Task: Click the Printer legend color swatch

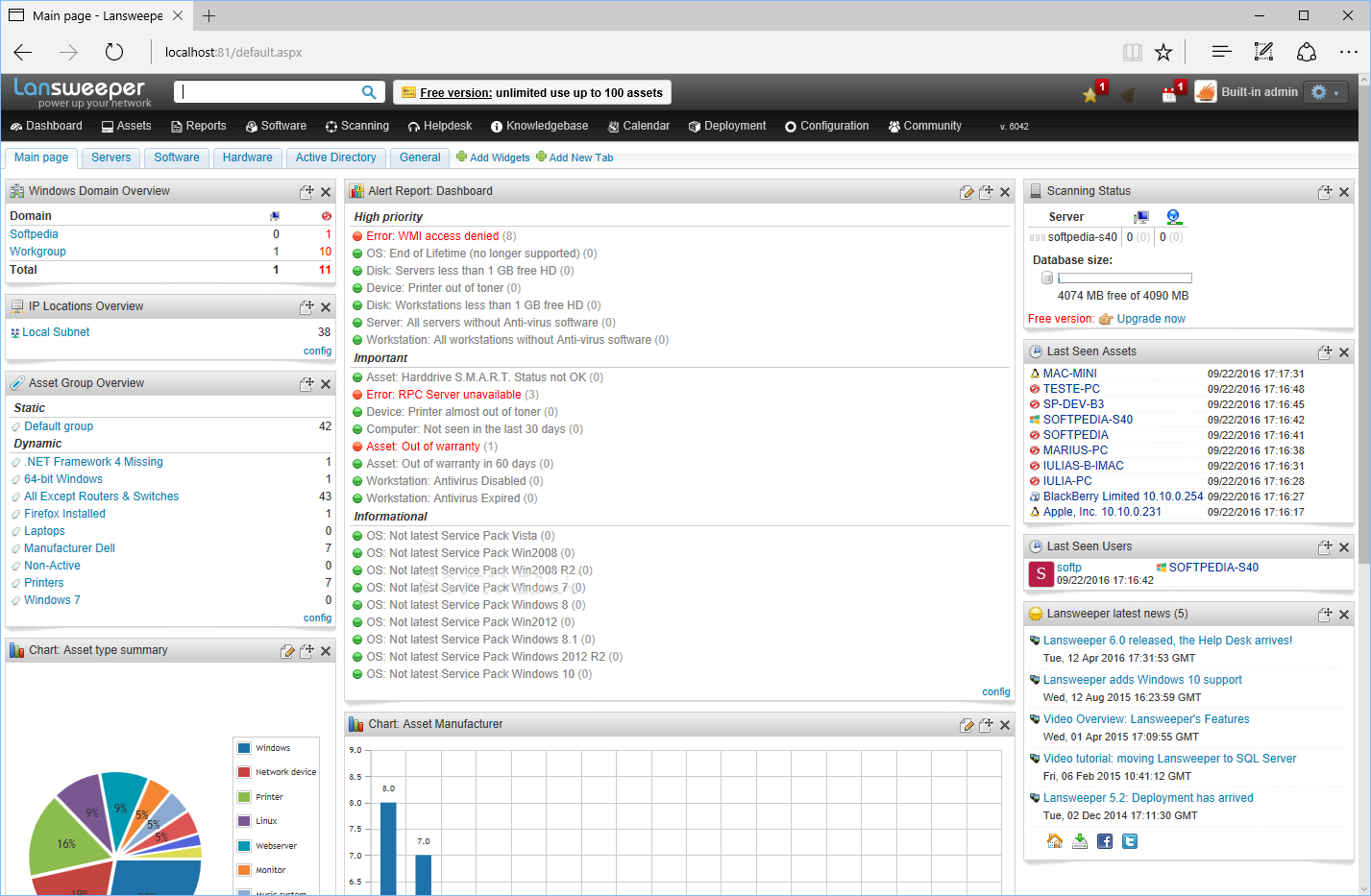Action: pos(244,797)
